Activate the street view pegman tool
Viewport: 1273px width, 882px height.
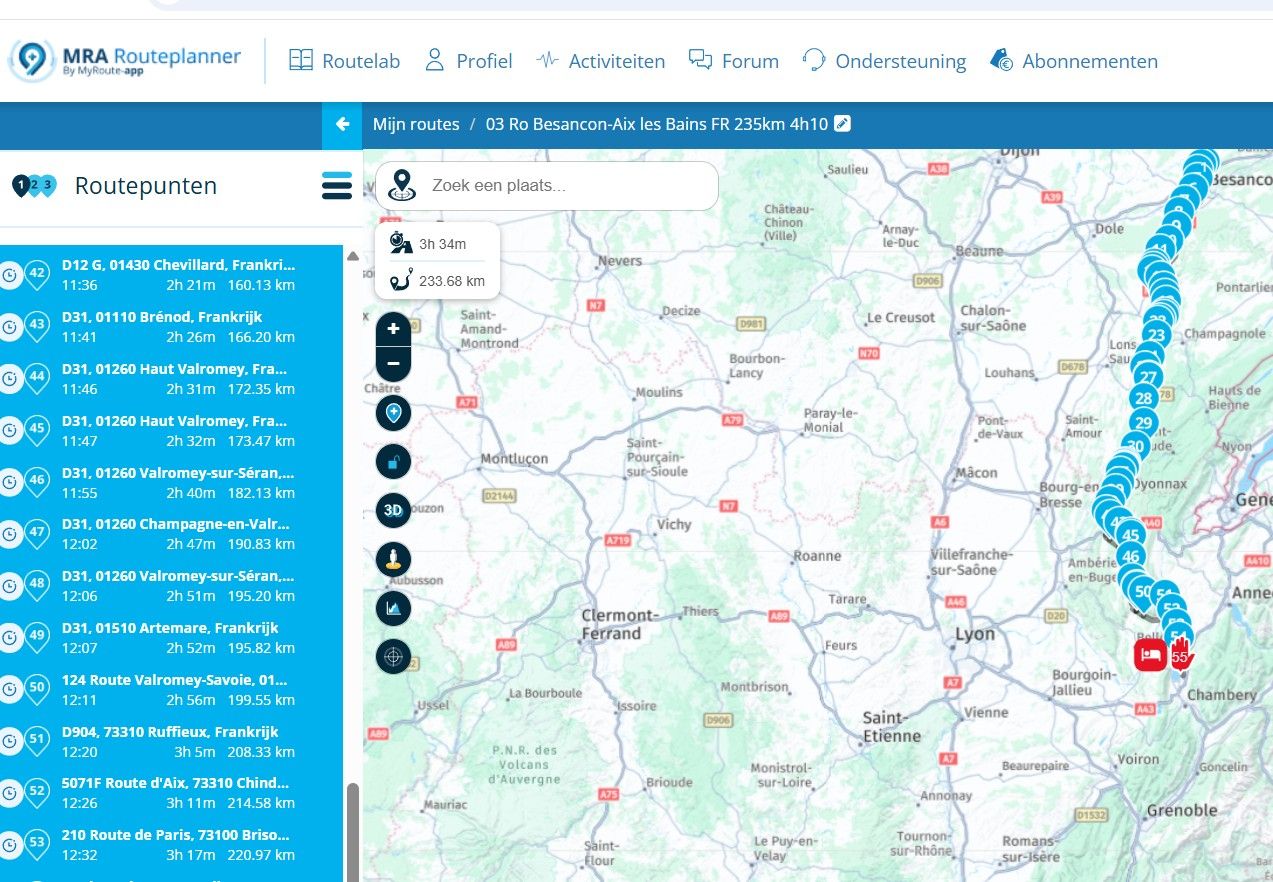click(394, 559)
